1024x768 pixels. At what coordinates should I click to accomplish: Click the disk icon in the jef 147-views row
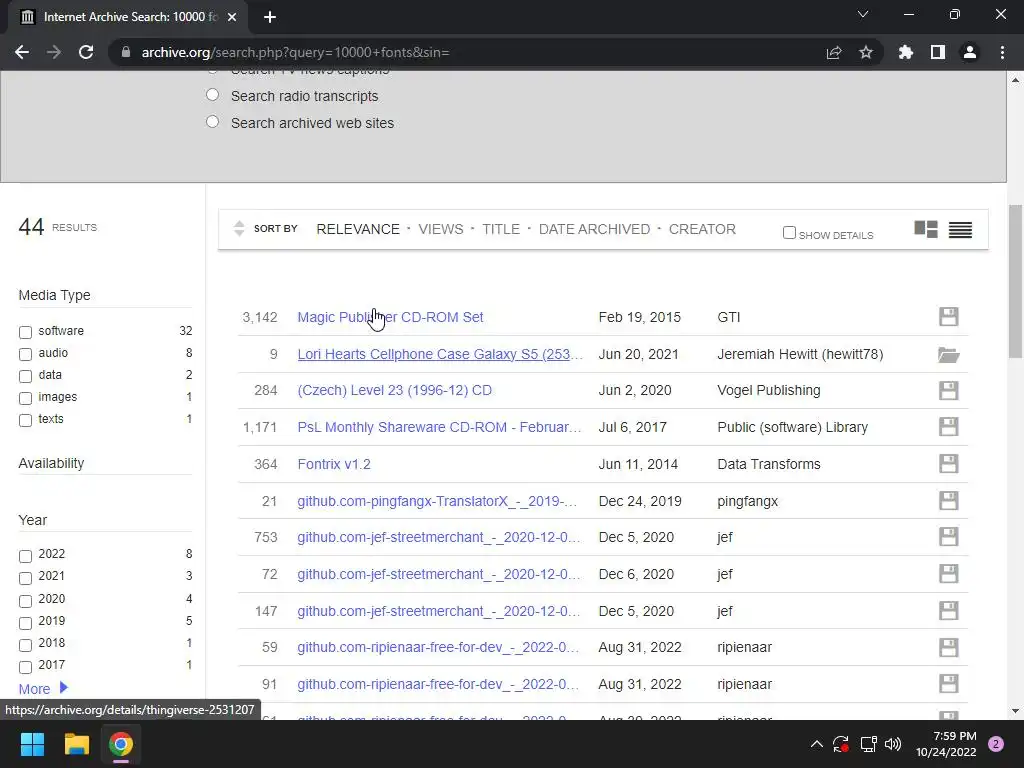(948, 611)
